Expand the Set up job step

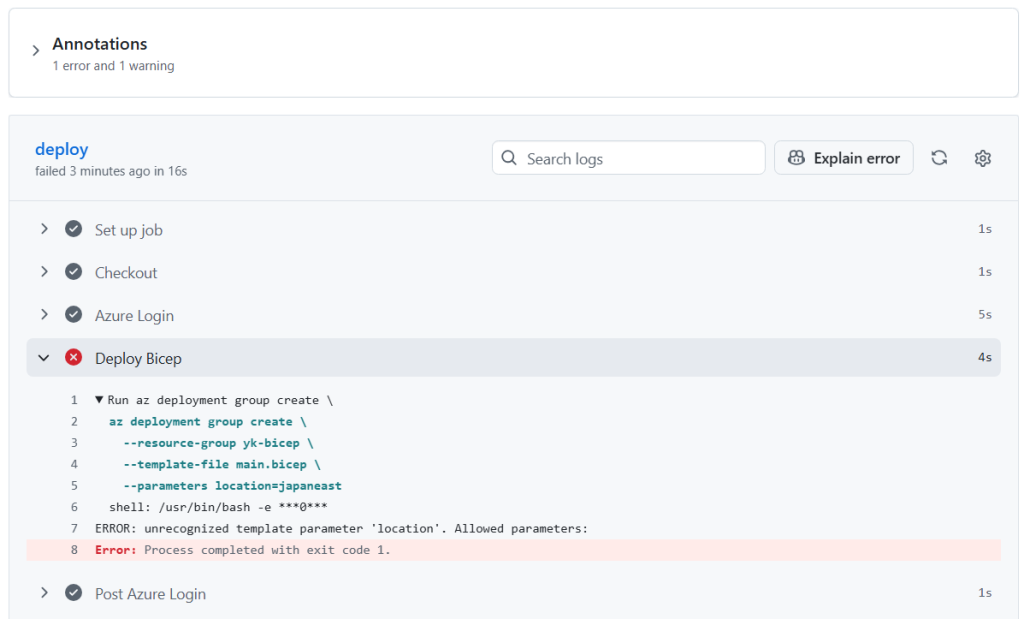click(44, 230)
